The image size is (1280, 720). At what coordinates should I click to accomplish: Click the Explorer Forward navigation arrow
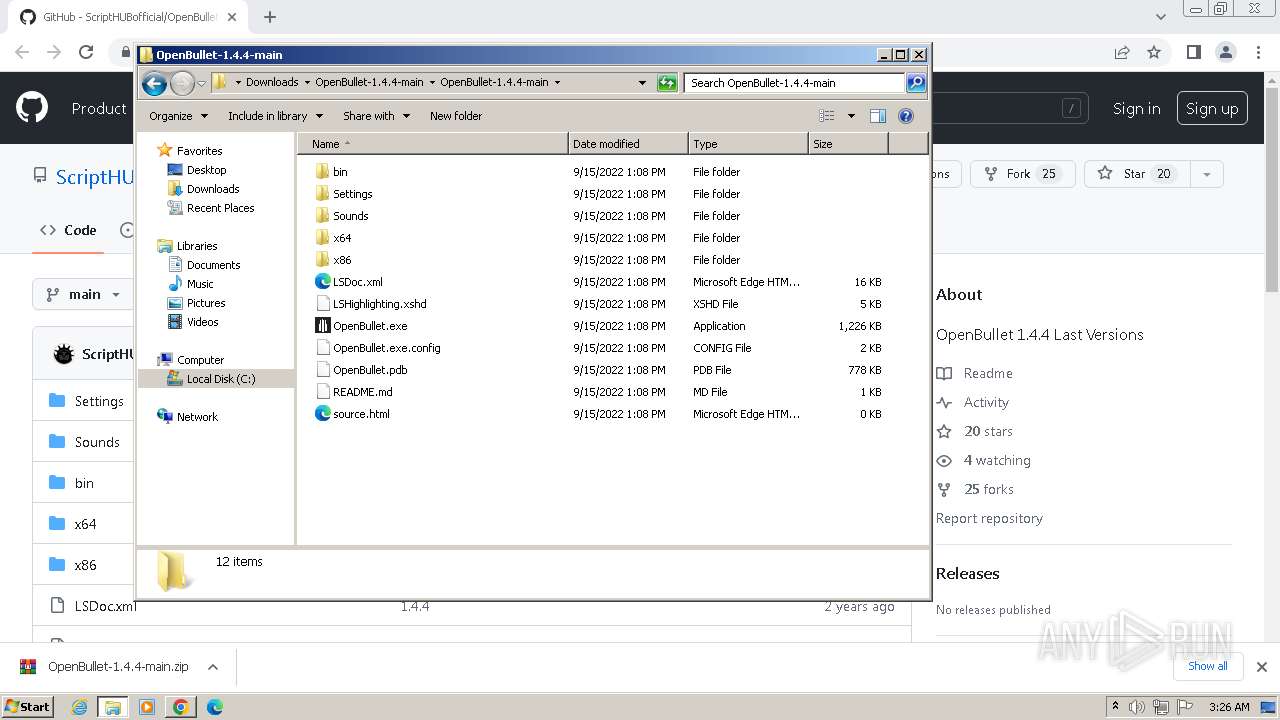click(x=182, y=83)
